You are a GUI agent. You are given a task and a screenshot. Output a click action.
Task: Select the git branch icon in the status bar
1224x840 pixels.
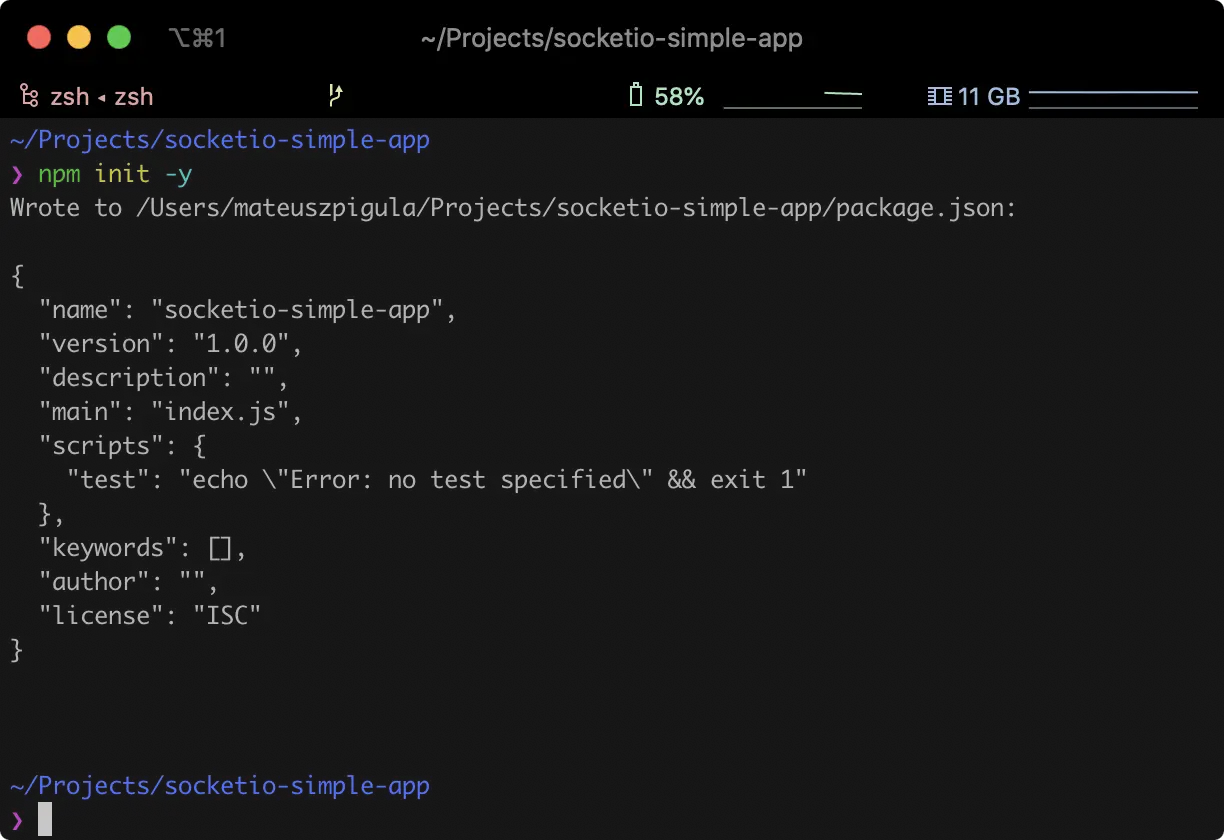click(335, 96)
